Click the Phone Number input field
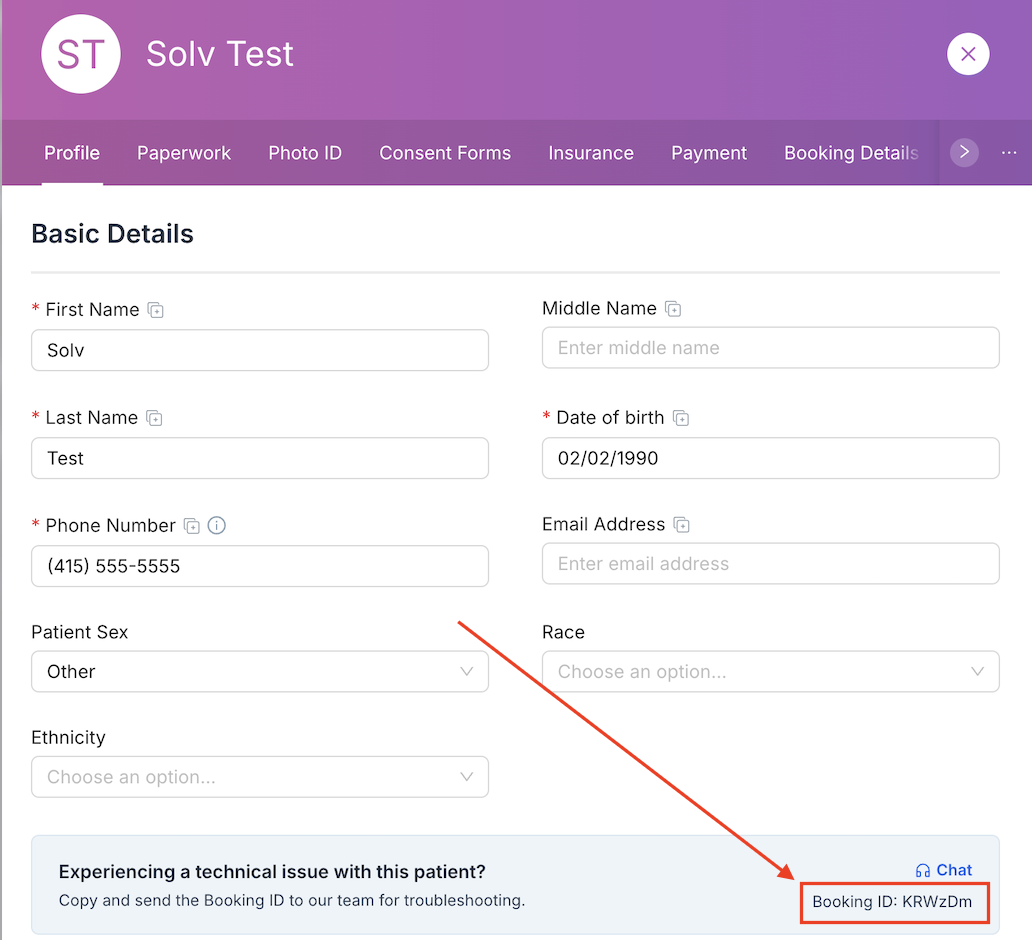The height and width of the screenshot is (940, 1032). [260, 566]
